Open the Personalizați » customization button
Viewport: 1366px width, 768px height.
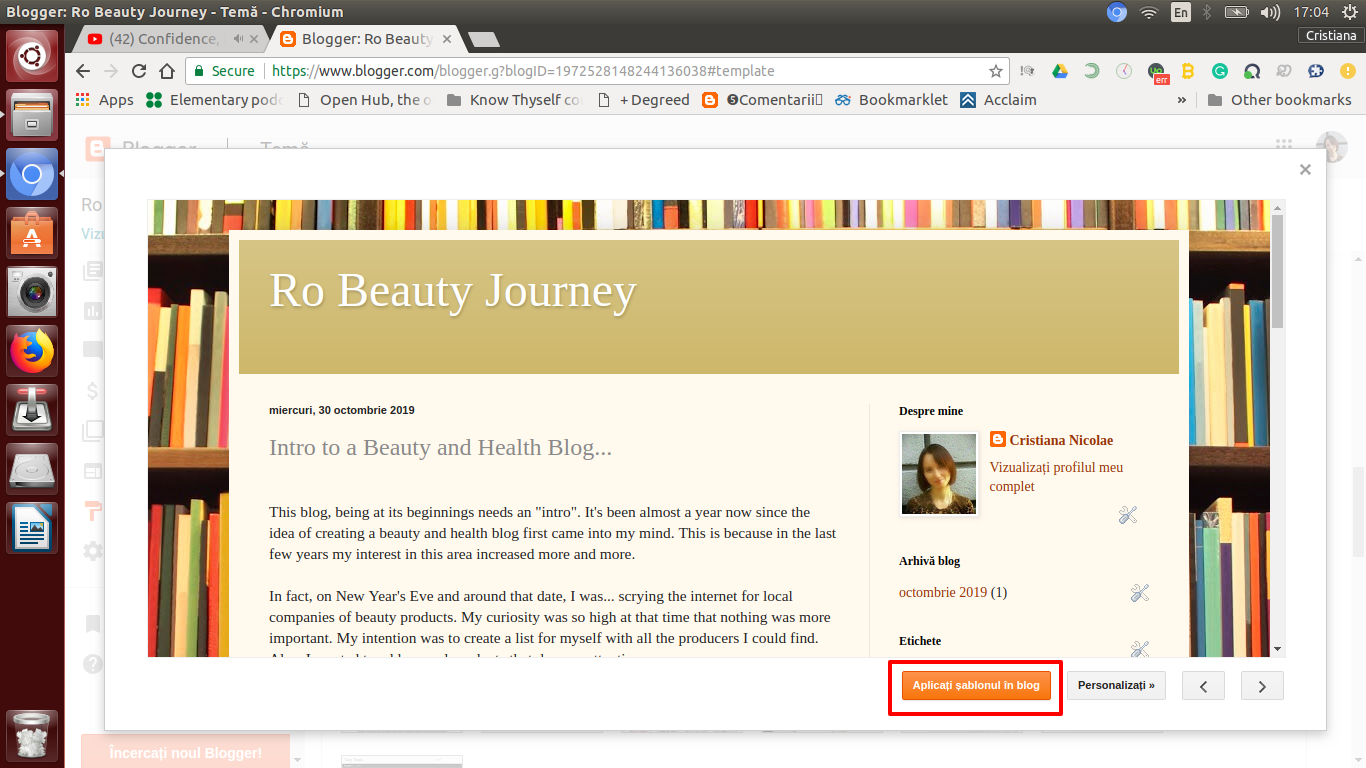click(1116, 686)
